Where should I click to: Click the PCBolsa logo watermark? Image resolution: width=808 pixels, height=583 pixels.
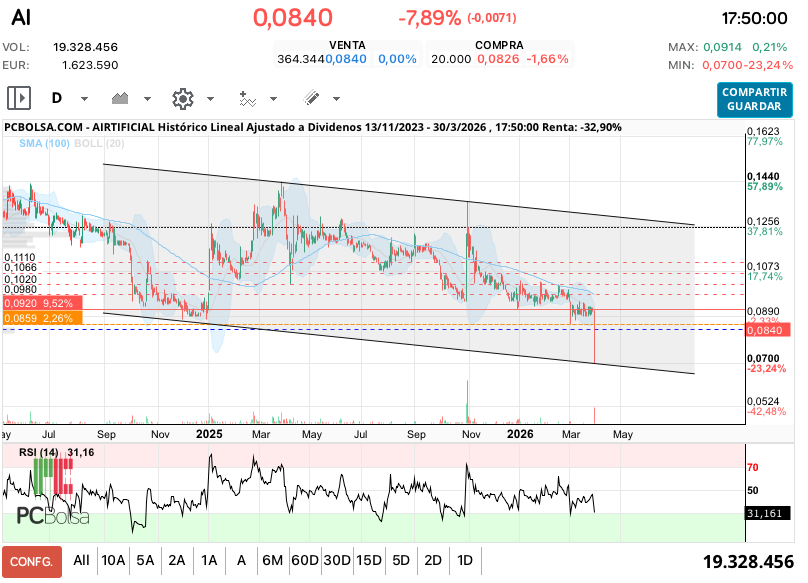tap(53, 516)
